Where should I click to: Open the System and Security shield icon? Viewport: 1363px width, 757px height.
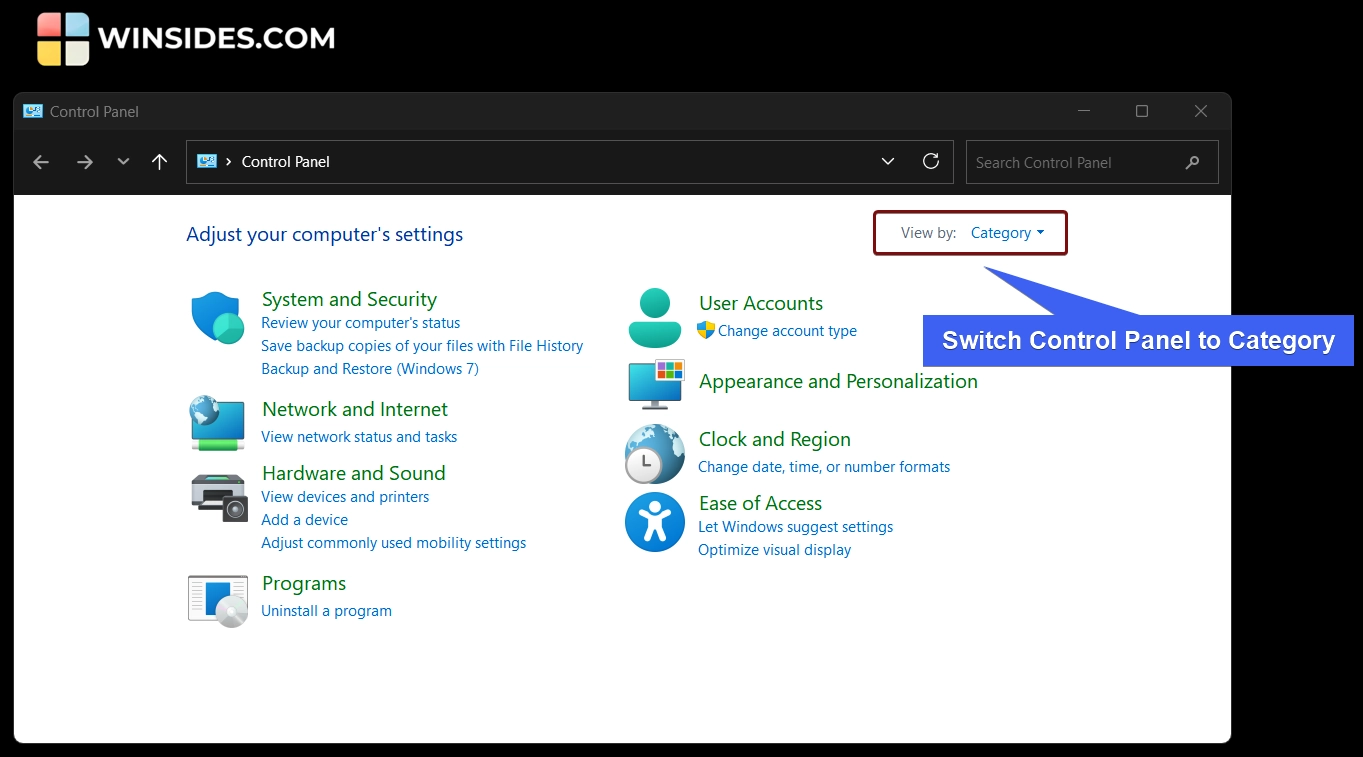(217, 316)
